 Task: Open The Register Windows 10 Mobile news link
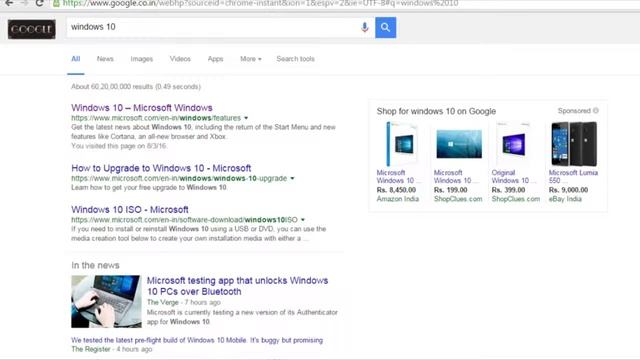pyautogui.click(x=197, y=340)
